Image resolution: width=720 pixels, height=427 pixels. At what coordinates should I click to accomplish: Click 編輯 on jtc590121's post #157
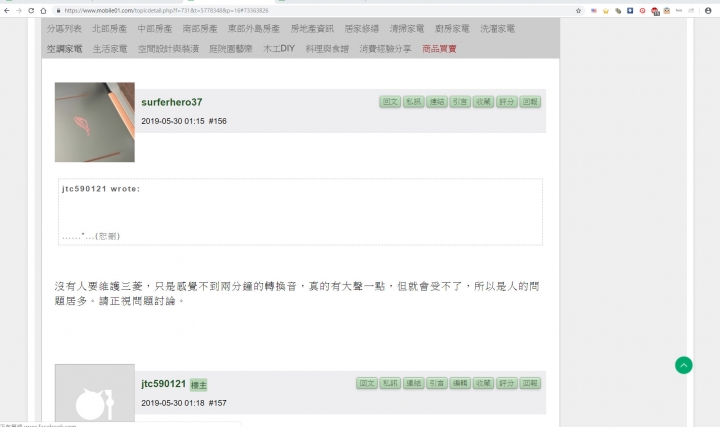click(x=460, y=383)
